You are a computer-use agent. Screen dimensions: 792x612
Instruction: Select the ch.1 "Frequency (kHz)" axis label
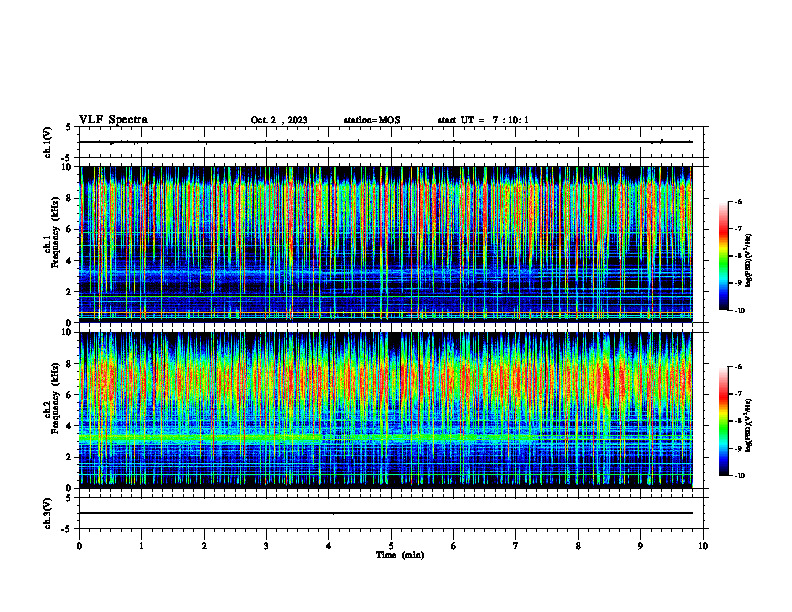[x=54, y=232]
